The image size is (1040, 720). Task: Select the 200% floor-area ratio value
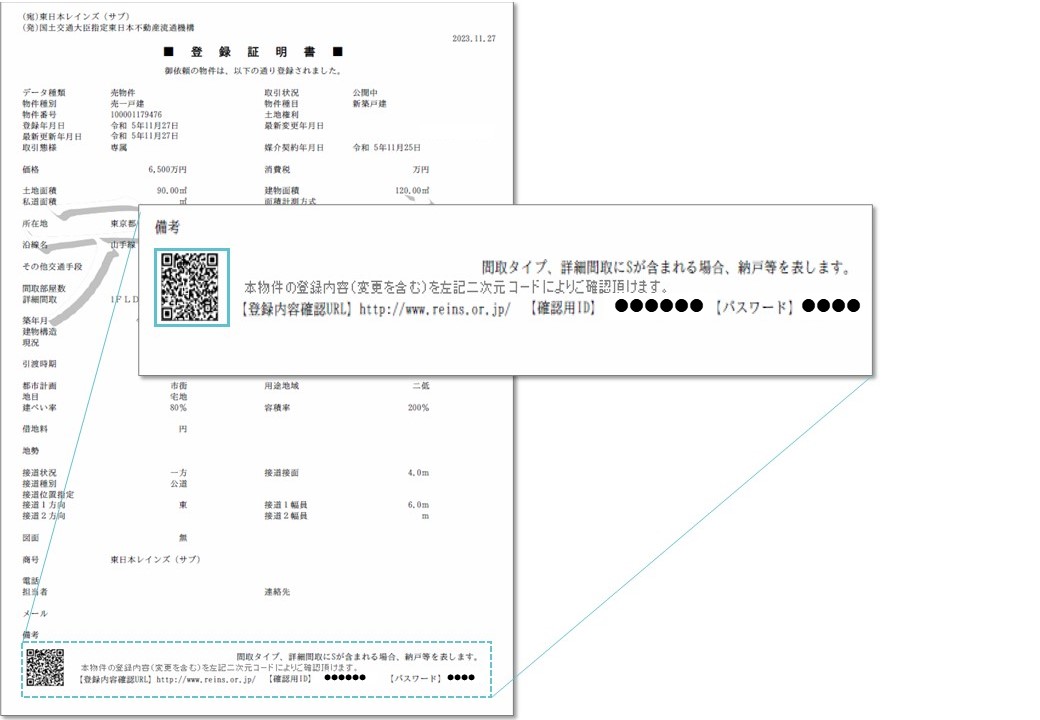click(x=417, y=408)
